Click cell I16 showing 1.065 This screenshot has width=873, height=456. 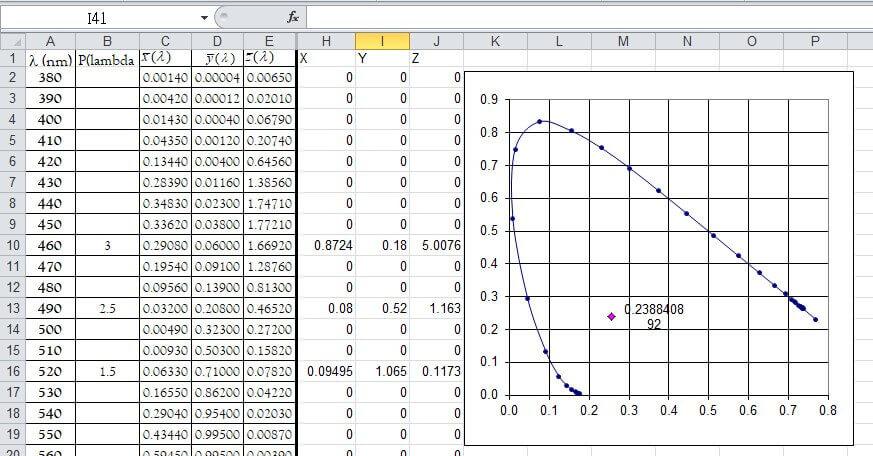382,371
